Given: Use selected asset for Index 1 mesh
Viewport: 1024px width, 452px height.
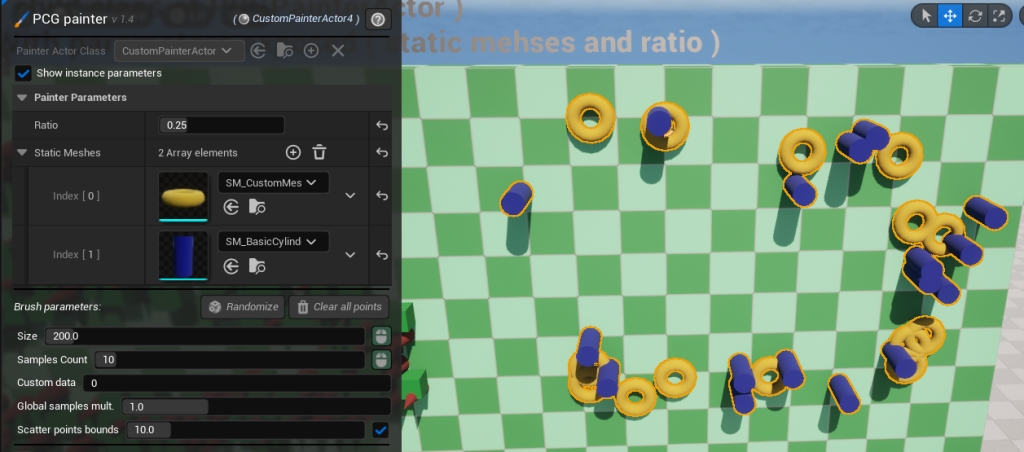Looking at the screenshot, I should 231,265.
